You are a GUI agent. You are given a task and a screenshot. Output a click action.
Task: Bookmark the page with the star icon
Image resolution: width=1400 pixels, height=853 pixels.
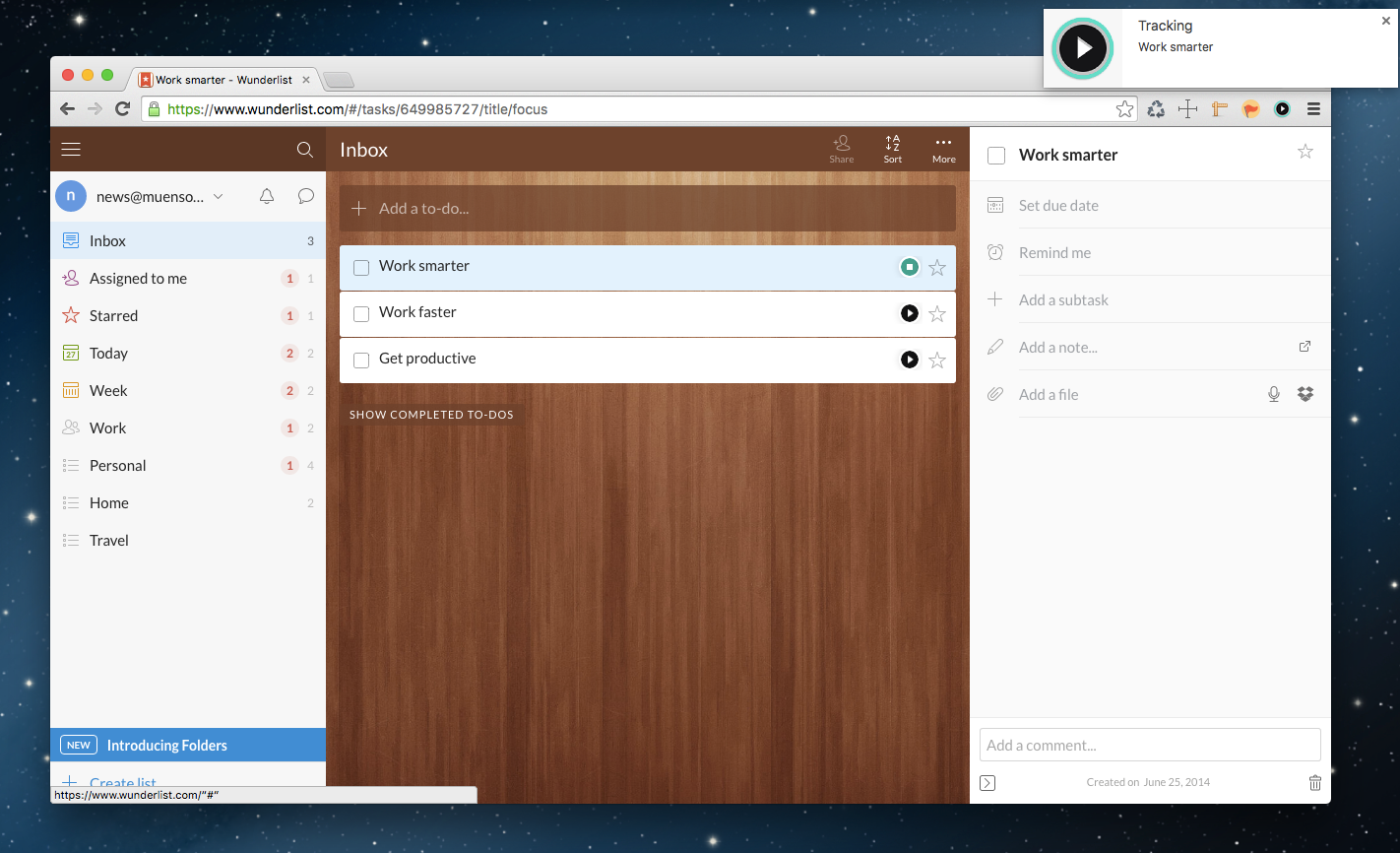tap(1124, 109)
